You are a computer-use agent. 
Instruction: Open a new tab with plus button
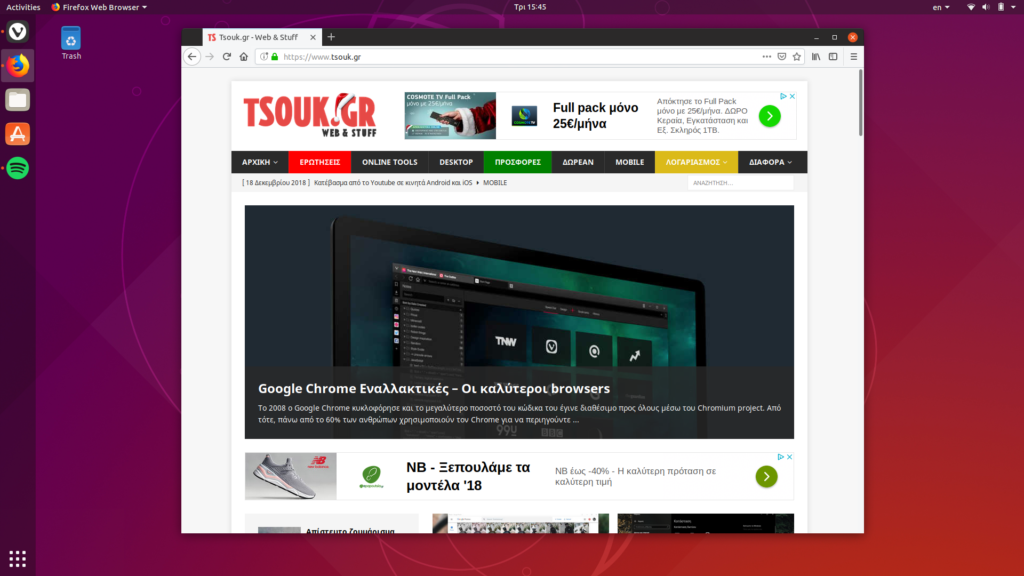click(331, 37)
